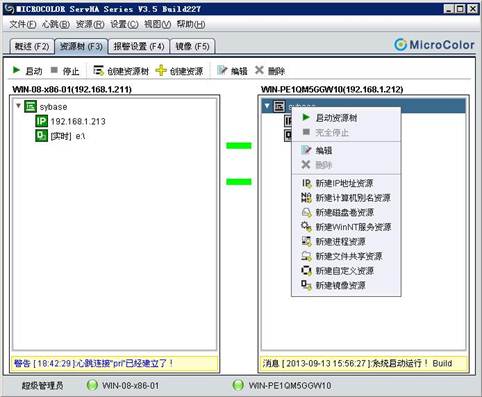Open the 帮助(H) menu

click(191, 24)
